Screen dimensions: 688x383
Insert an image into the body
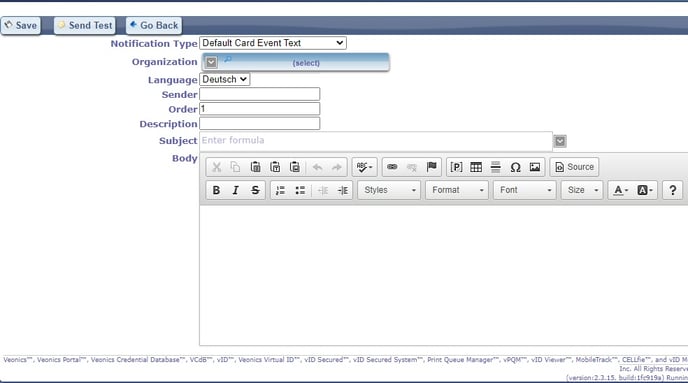coord(534,167)
